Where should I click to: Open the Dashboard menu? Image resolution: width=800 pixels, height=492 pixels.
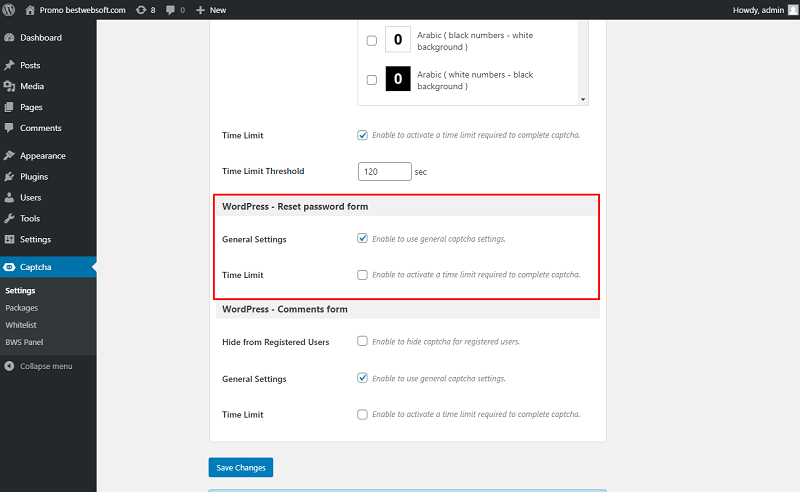point(48,38)
